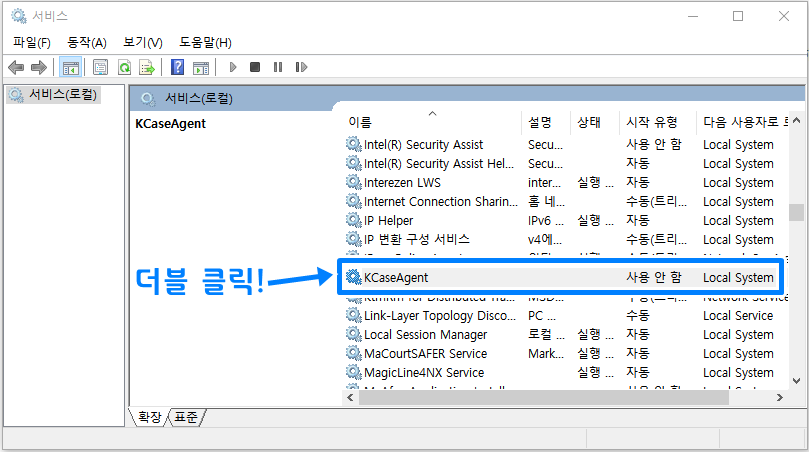Click the Pause Service icon
This screenshot has height=452, width=809.
tap(278, 67)
